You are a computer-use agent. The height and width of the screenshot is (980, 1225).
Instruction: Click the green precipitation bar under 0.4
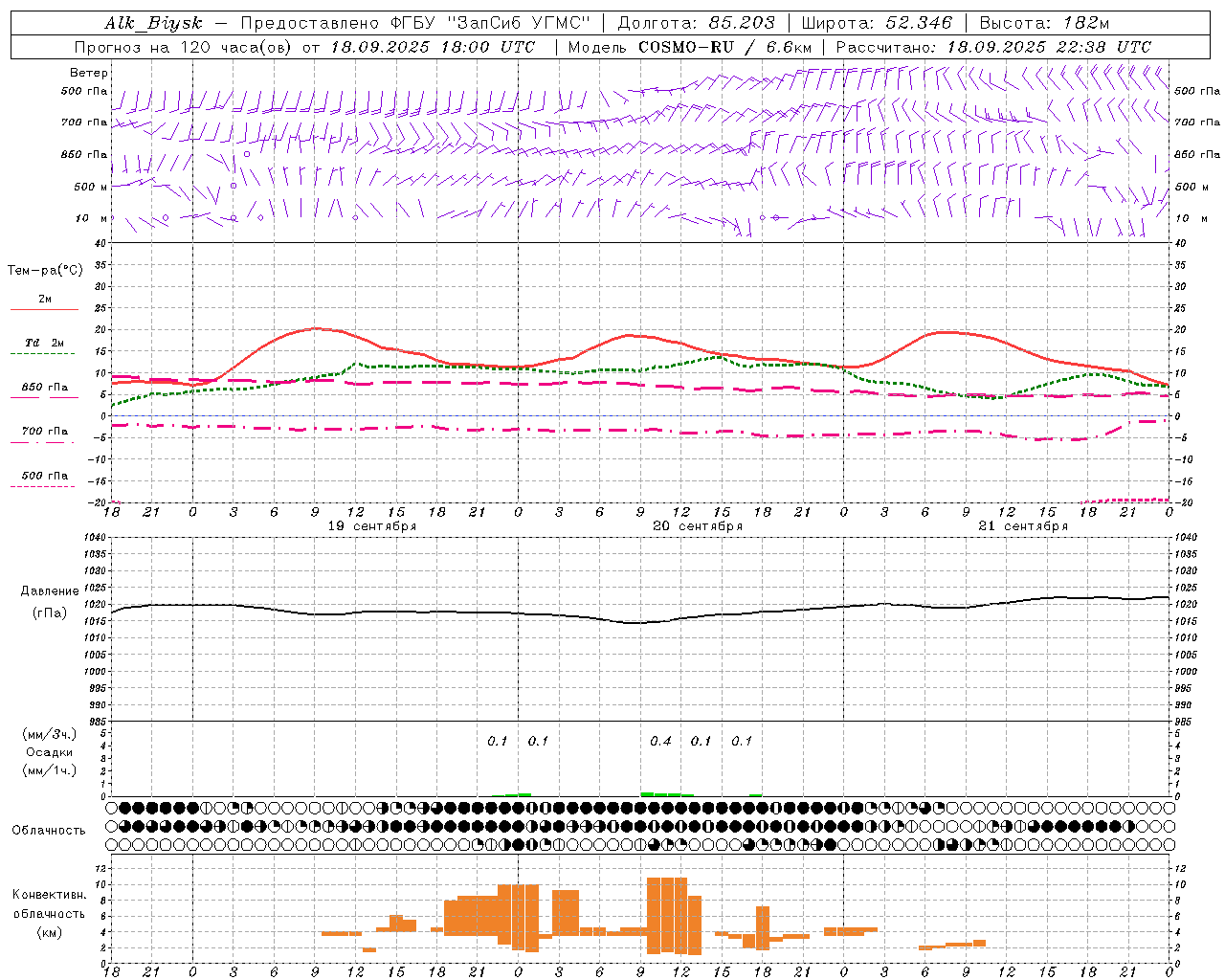tap(667, 793)
